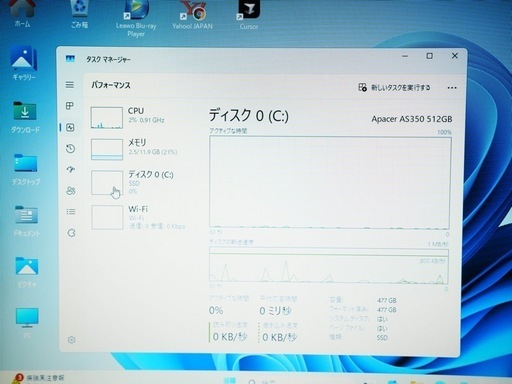Image resolution: width=512 pixels, height=384 pixels.
Task: Open the Task Manager hamburger navigation menu
Action: (x=70, y=85)
